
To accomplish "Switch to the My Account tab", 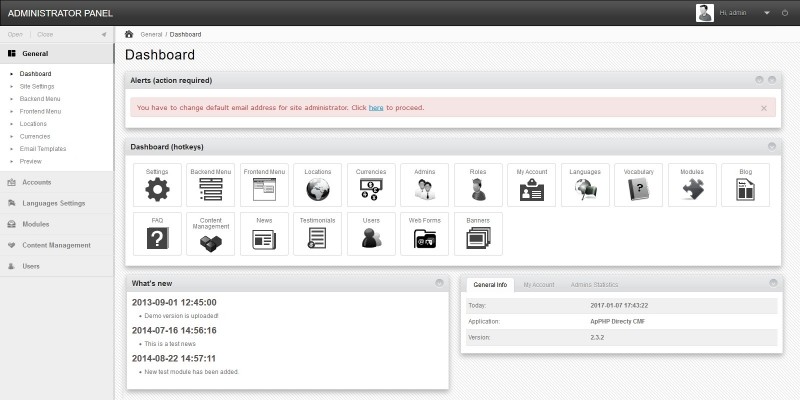I will [538, 285].
